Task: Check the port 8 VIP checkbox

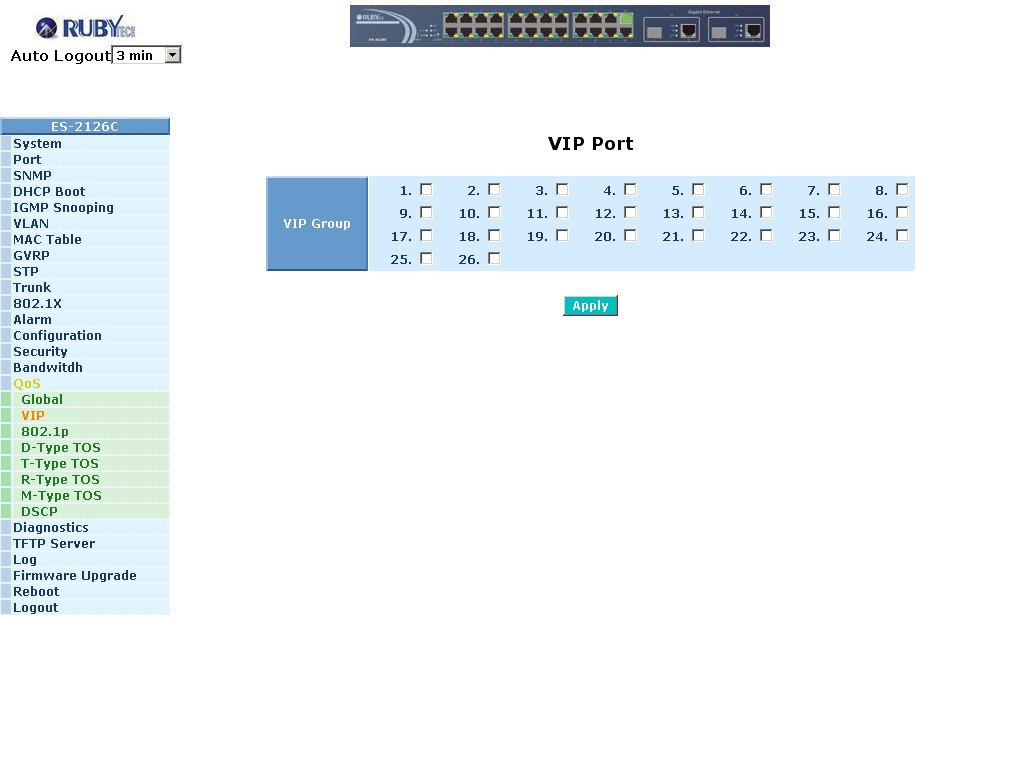Action: click(902, 189)
